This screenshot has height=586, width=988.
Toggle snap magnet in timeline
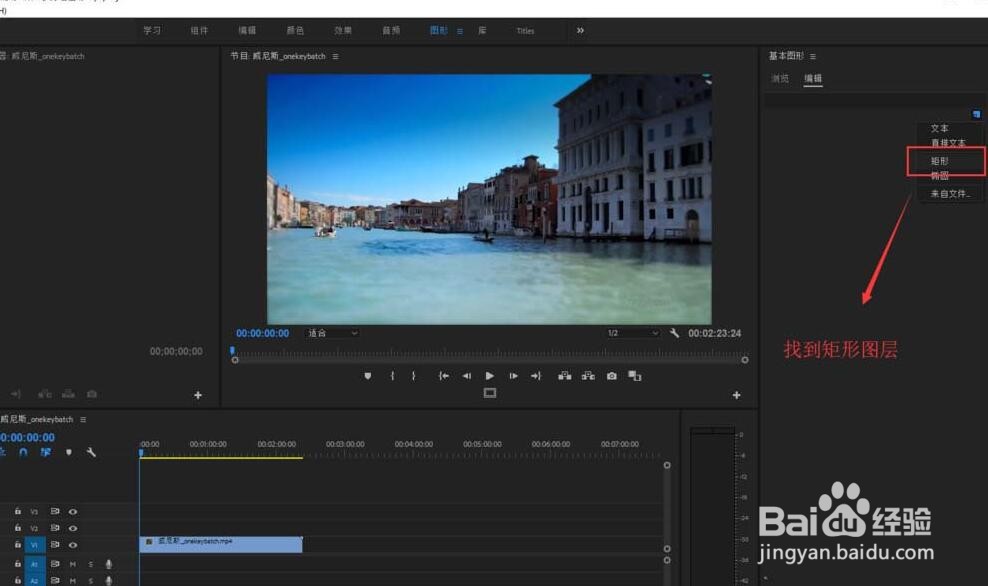pyautogui.click(x=23, y=452)
